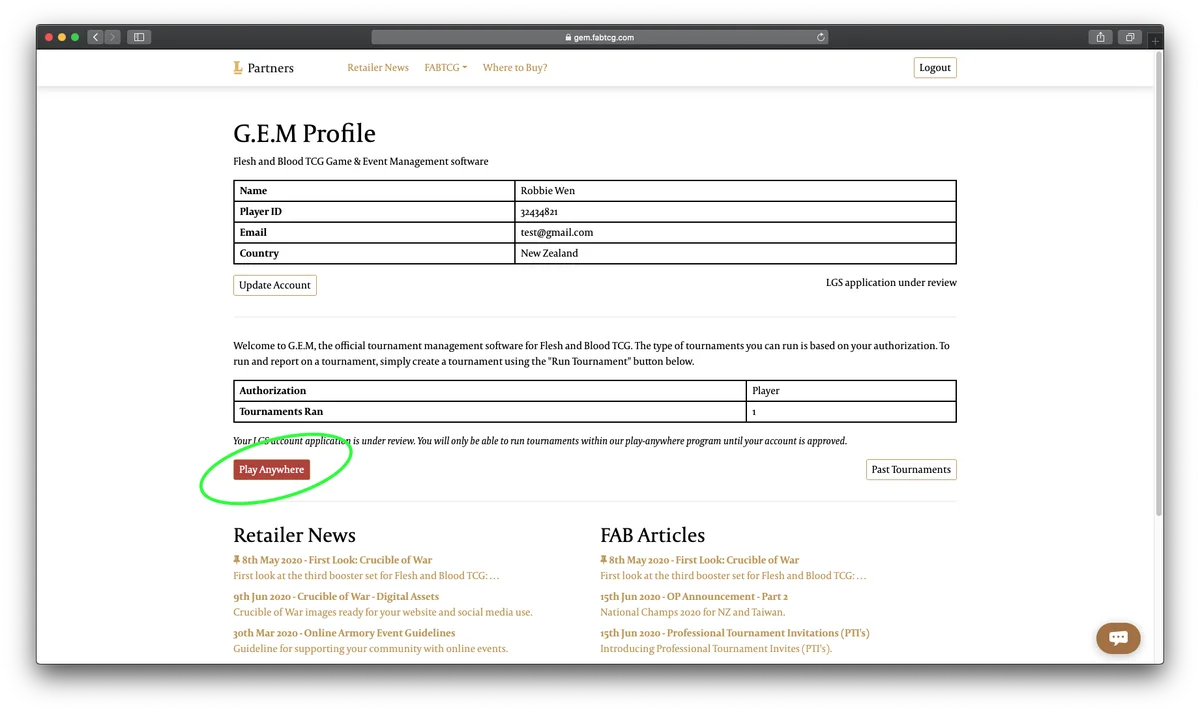Select the email test@gmail.com
Screen dimensions: 1200x712
(557, 233)
